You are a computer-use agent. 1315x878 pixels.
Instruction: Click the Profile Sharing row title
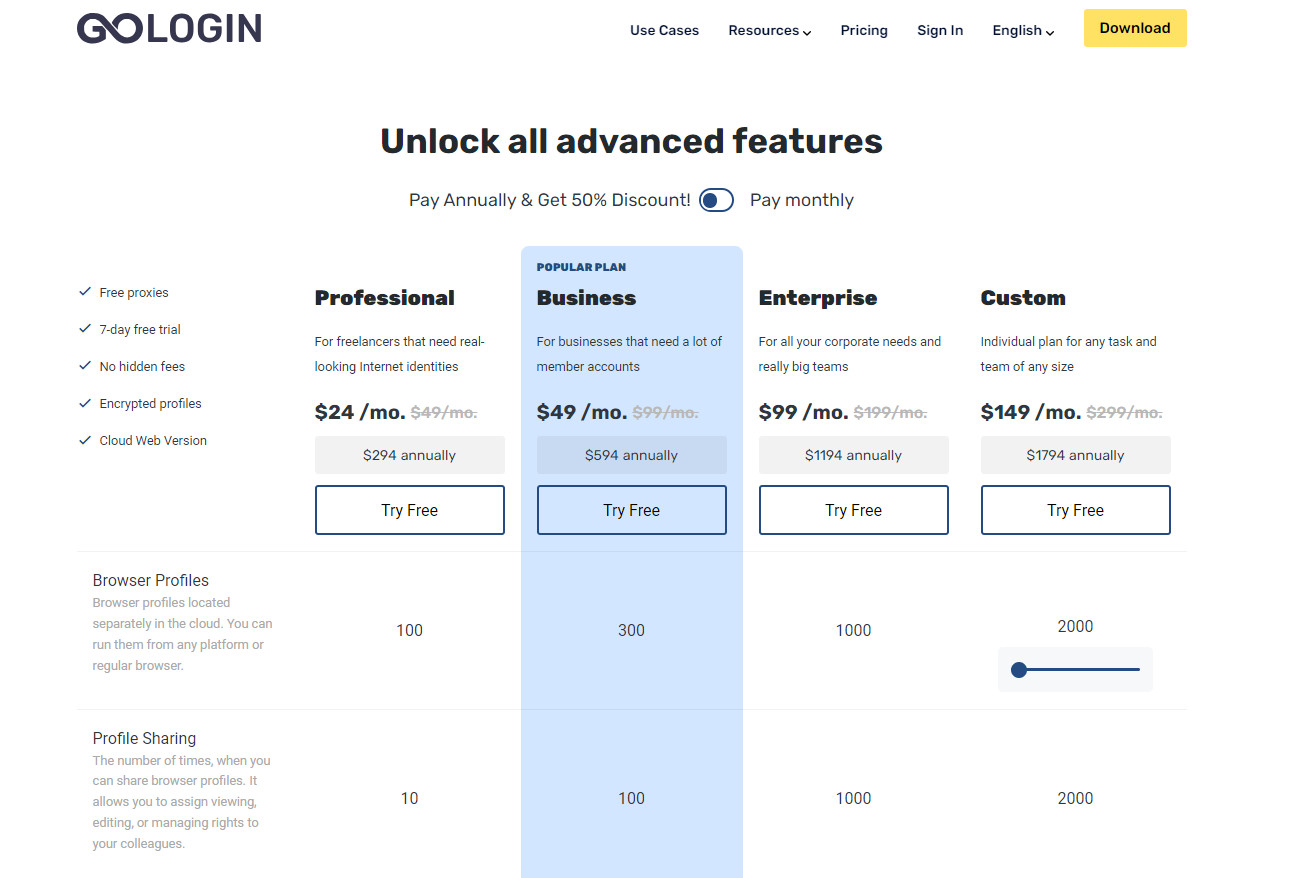pyautogui.click(x=144, y=738)
